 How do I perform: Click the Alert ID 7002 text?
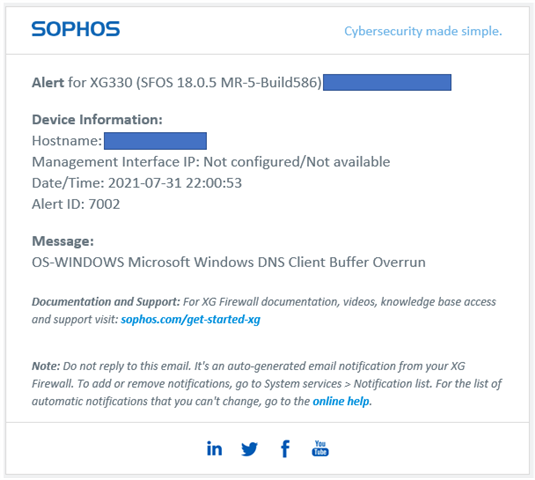pyautogui.click(x=76, y=204)
